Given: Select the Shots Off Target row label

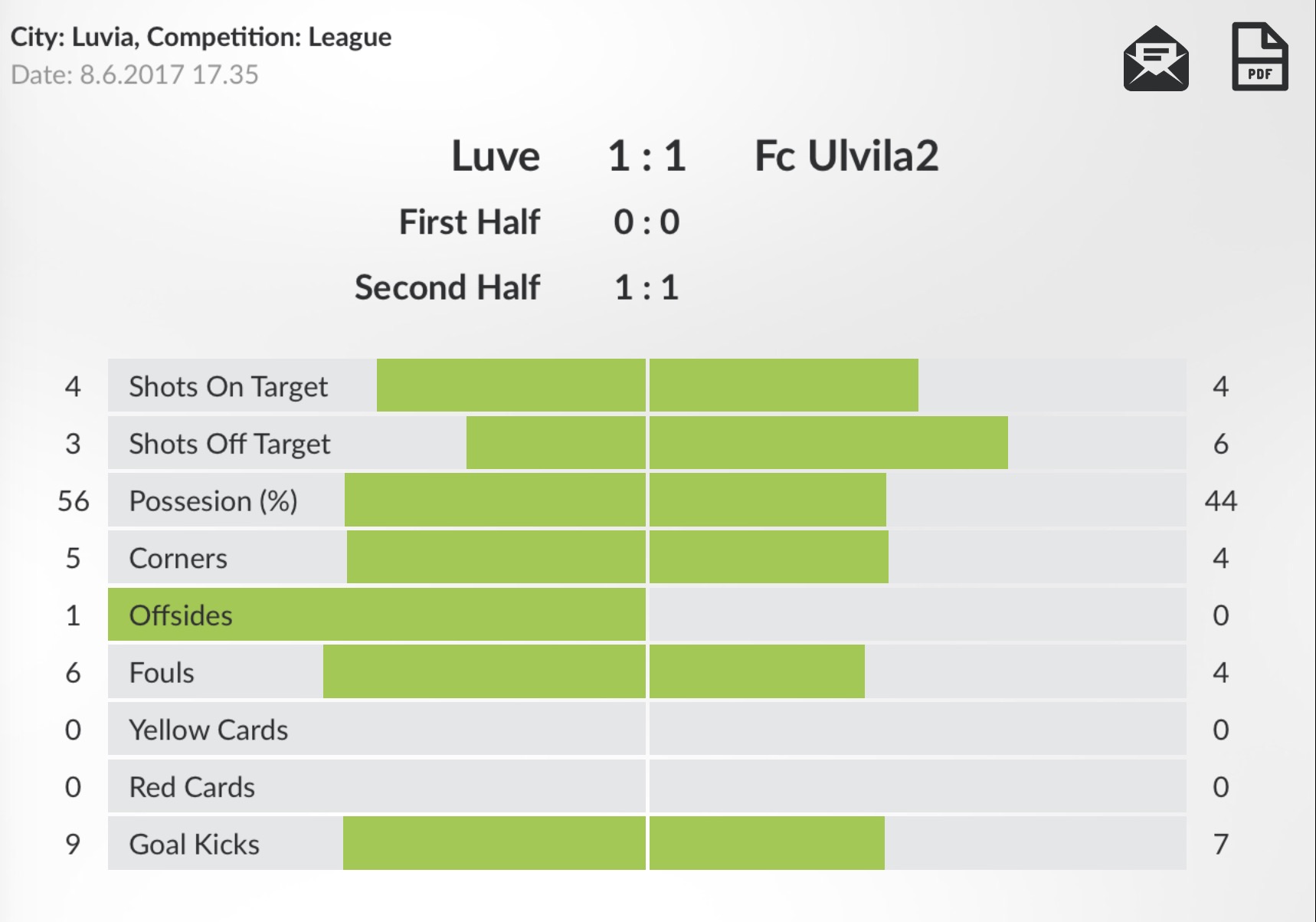Looking at the screenshot, I should coord(229,444).
